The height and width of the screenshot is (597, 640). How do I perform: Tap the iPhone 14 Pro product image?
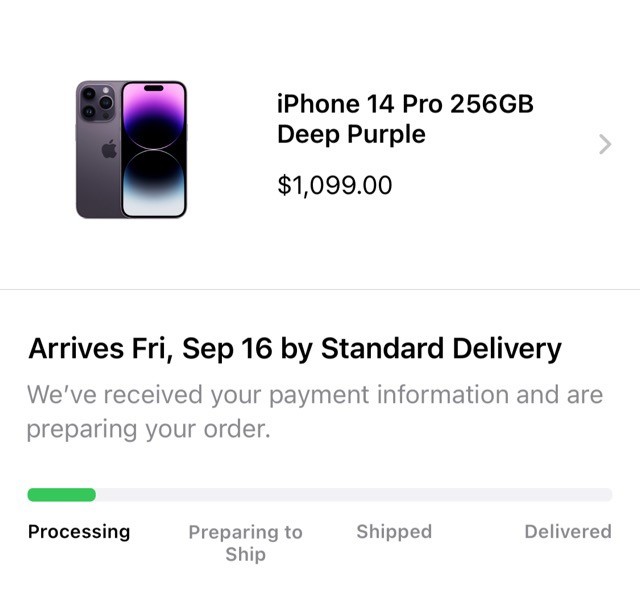[131, 149]
